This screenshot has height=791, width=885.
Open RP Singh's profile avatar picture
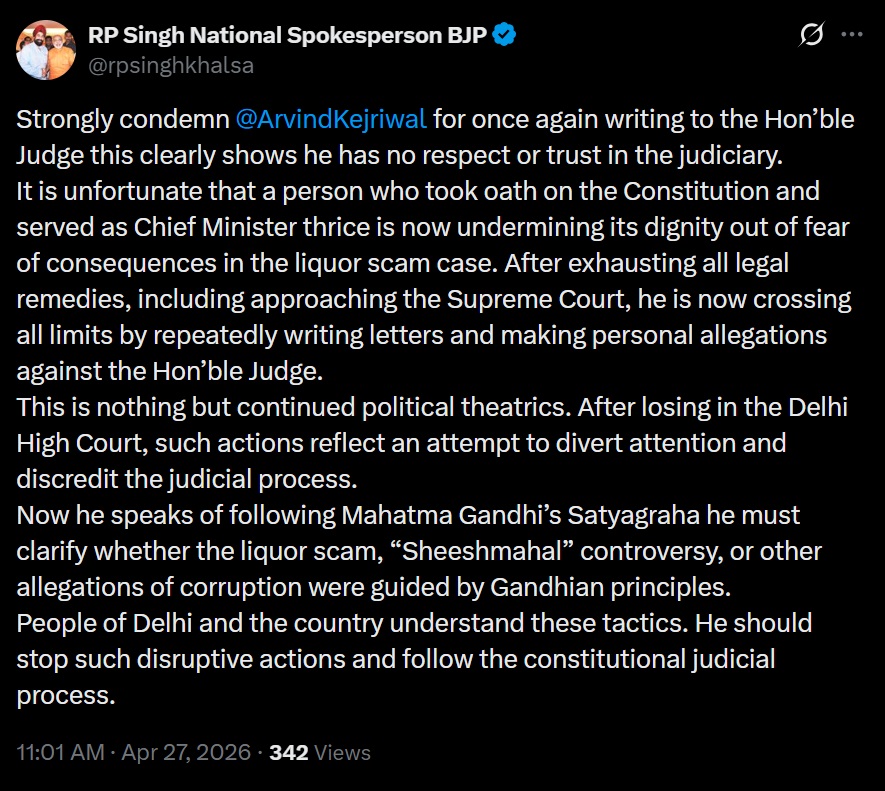click(46, 50)
